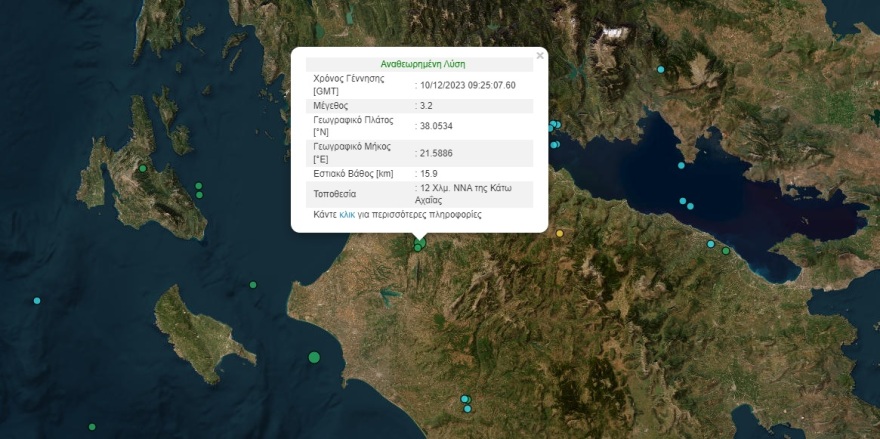Select the magnitude value 3.2
Viewport: 880px width, 439px height.
[427, 104]
